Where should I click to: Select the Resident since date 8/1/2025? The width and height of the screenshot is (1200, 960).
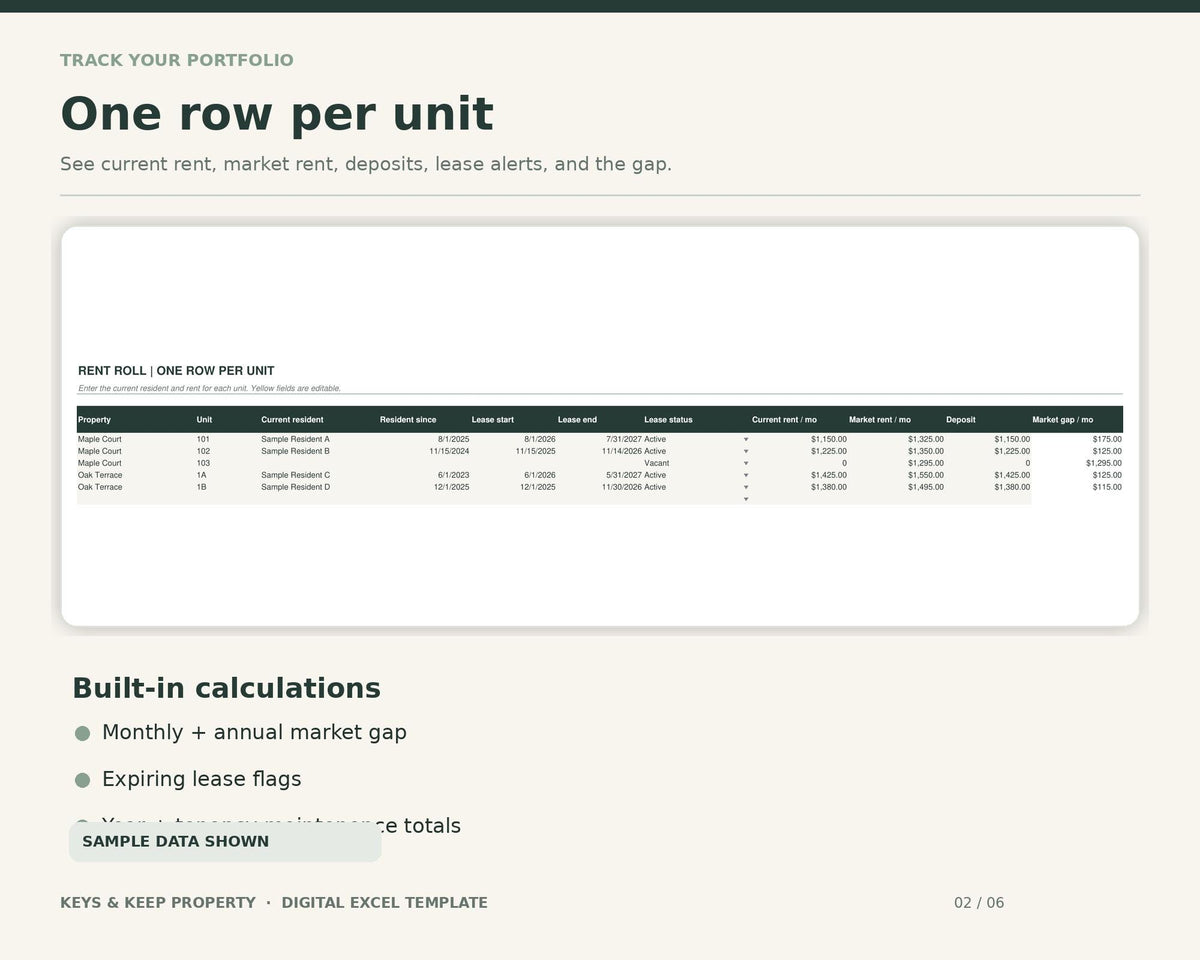pos(453,439)
